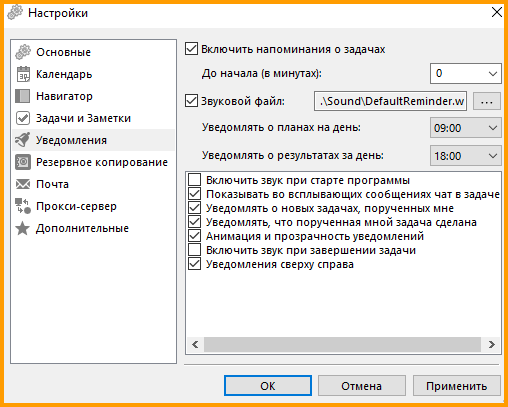Open the 18:00 daily results time dropdown
Screen dimensions: 508x407
coord(466,156)
